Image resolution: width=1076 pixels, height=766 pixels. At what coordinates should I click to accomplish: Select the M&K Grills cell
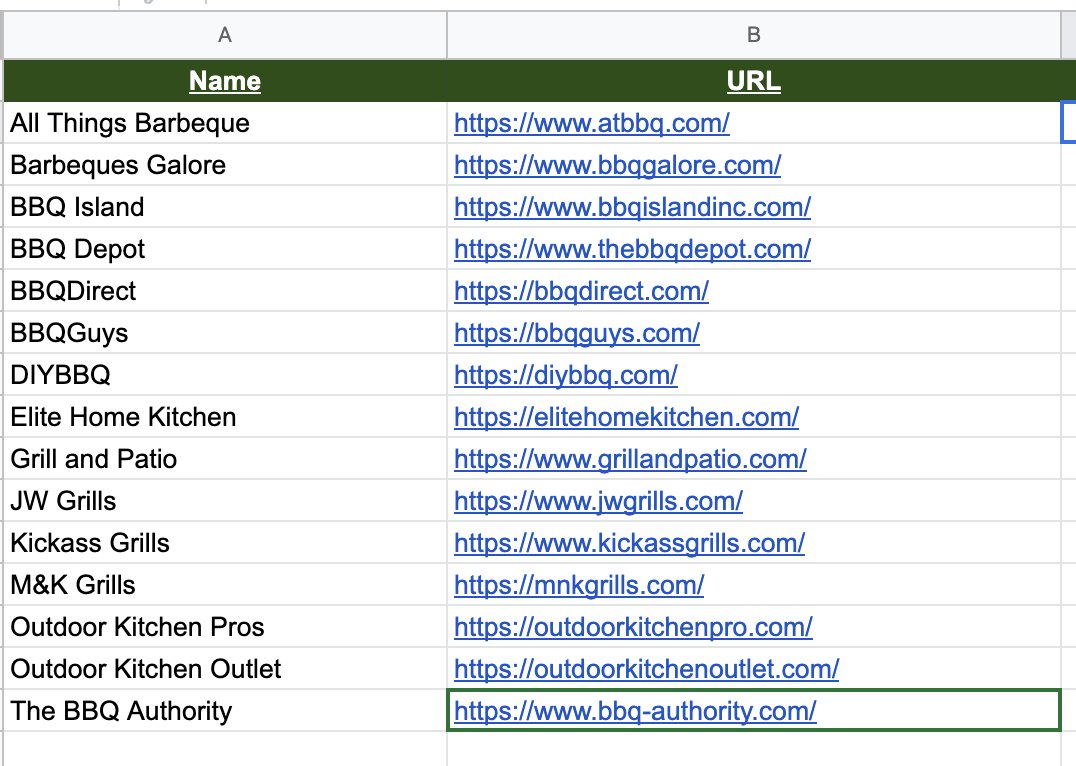point(225,585)
